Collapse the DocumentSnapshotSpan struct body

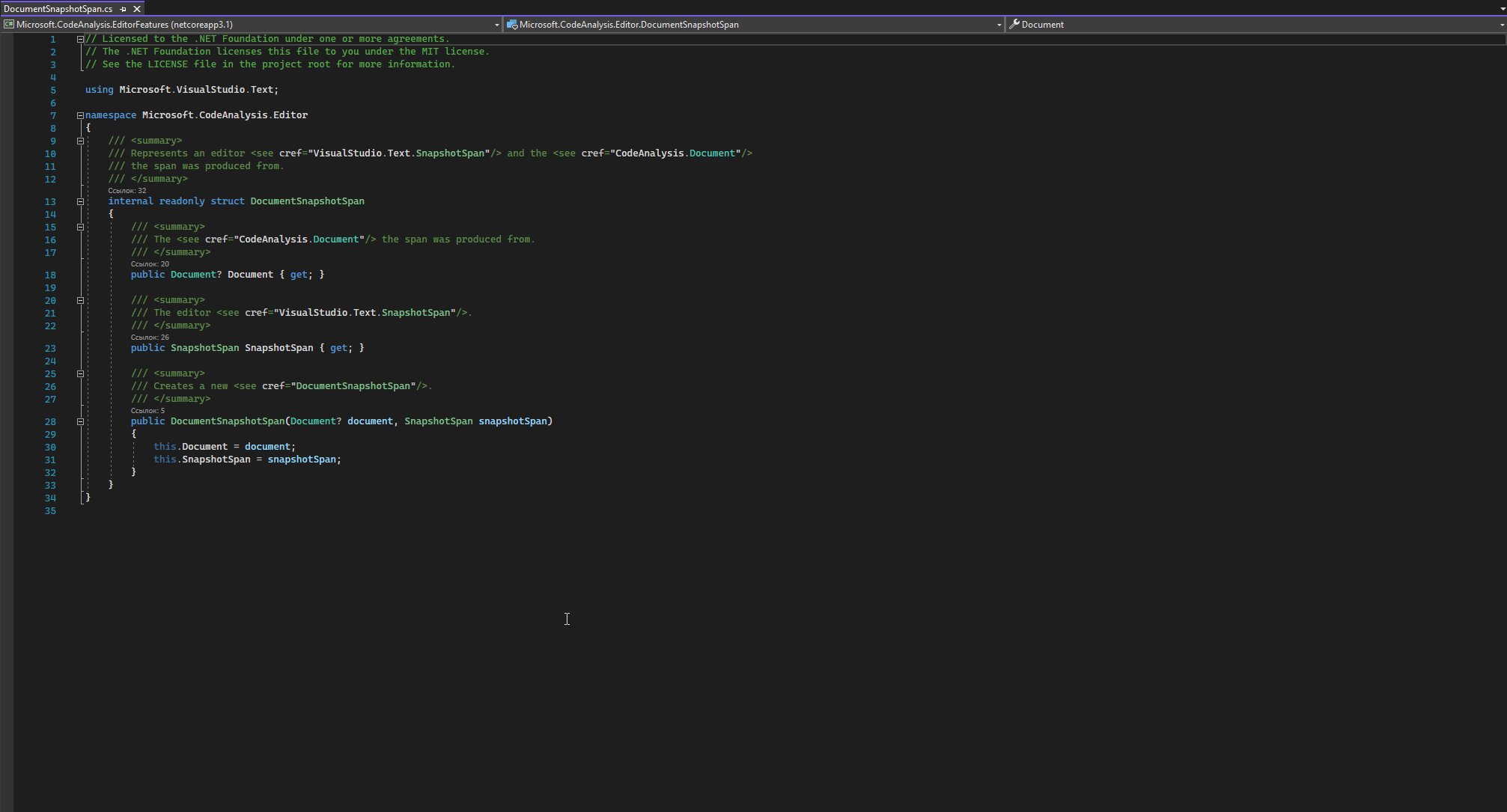tap(79, 201)
